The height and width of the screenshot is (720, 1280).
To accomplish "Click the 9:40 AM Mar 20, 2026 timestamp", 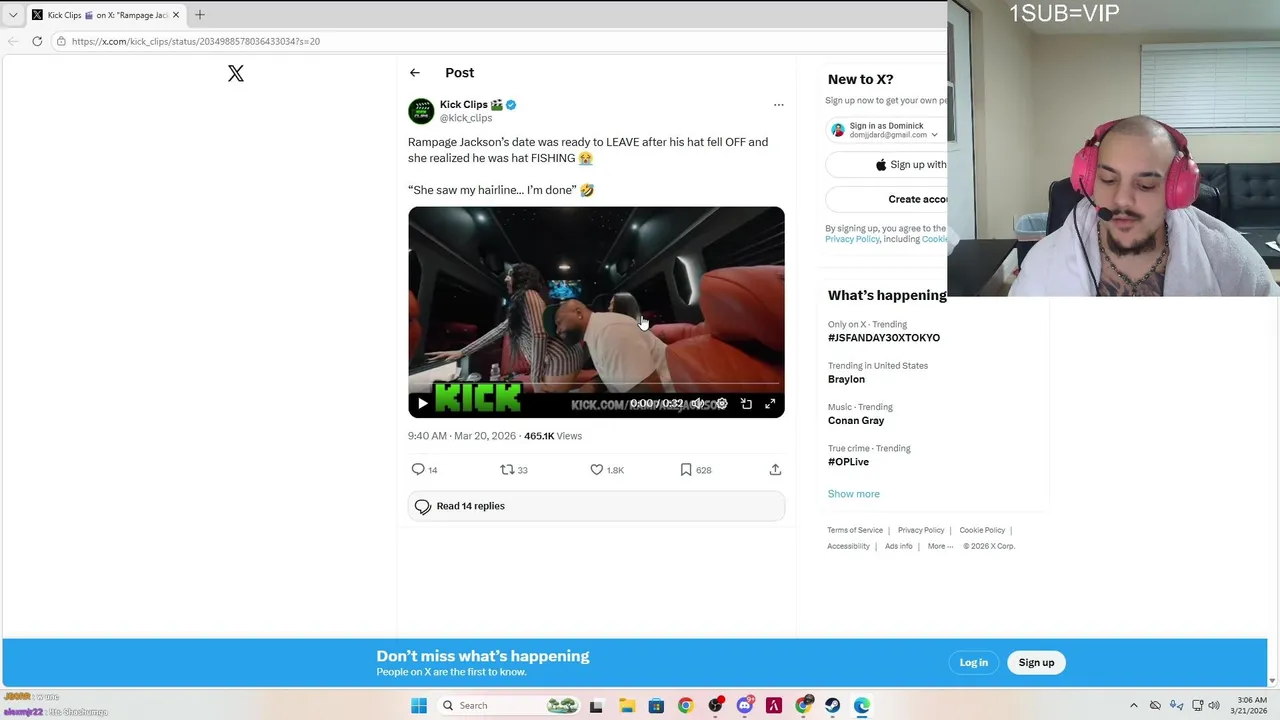I will pyautogui.click(x=463, y=436).
